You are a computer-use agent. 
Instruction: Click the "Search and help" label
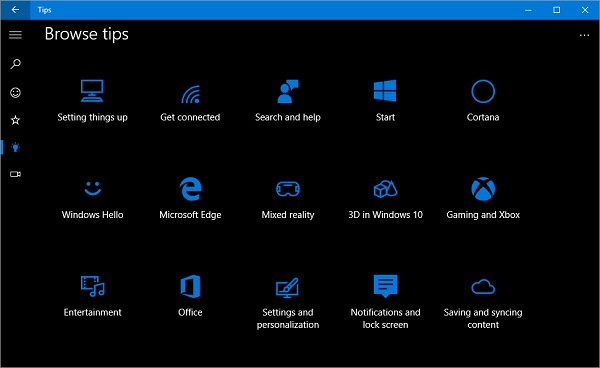coord(288,117)
